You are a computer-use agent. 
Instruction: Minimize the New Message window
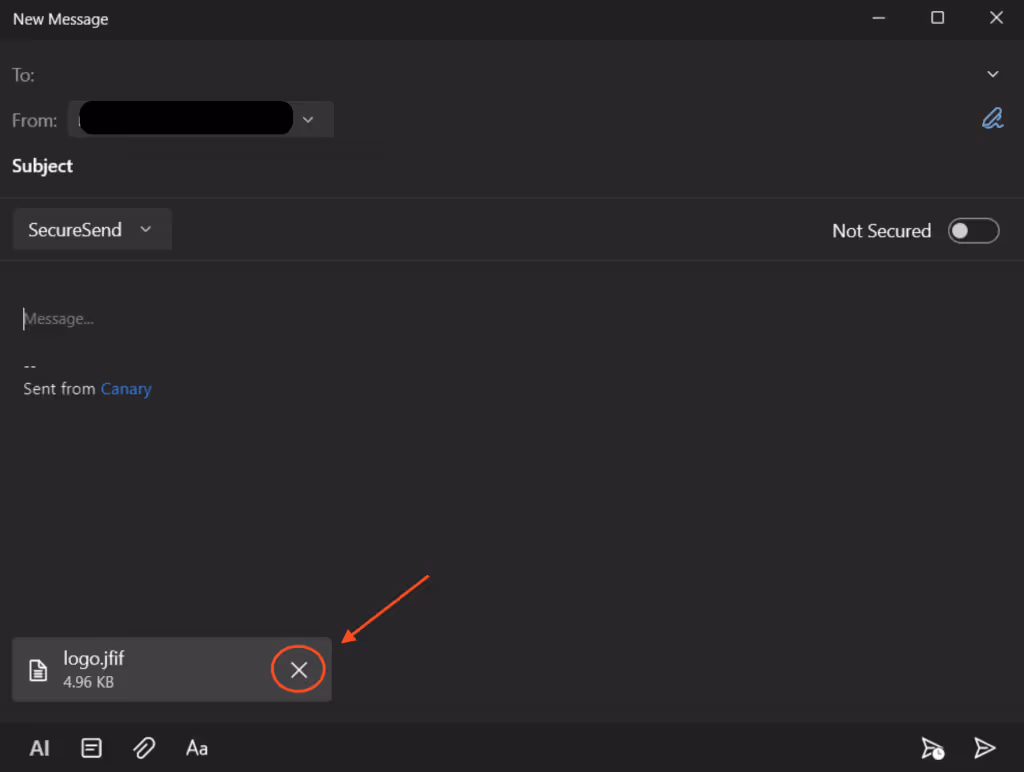pos(879,18)
